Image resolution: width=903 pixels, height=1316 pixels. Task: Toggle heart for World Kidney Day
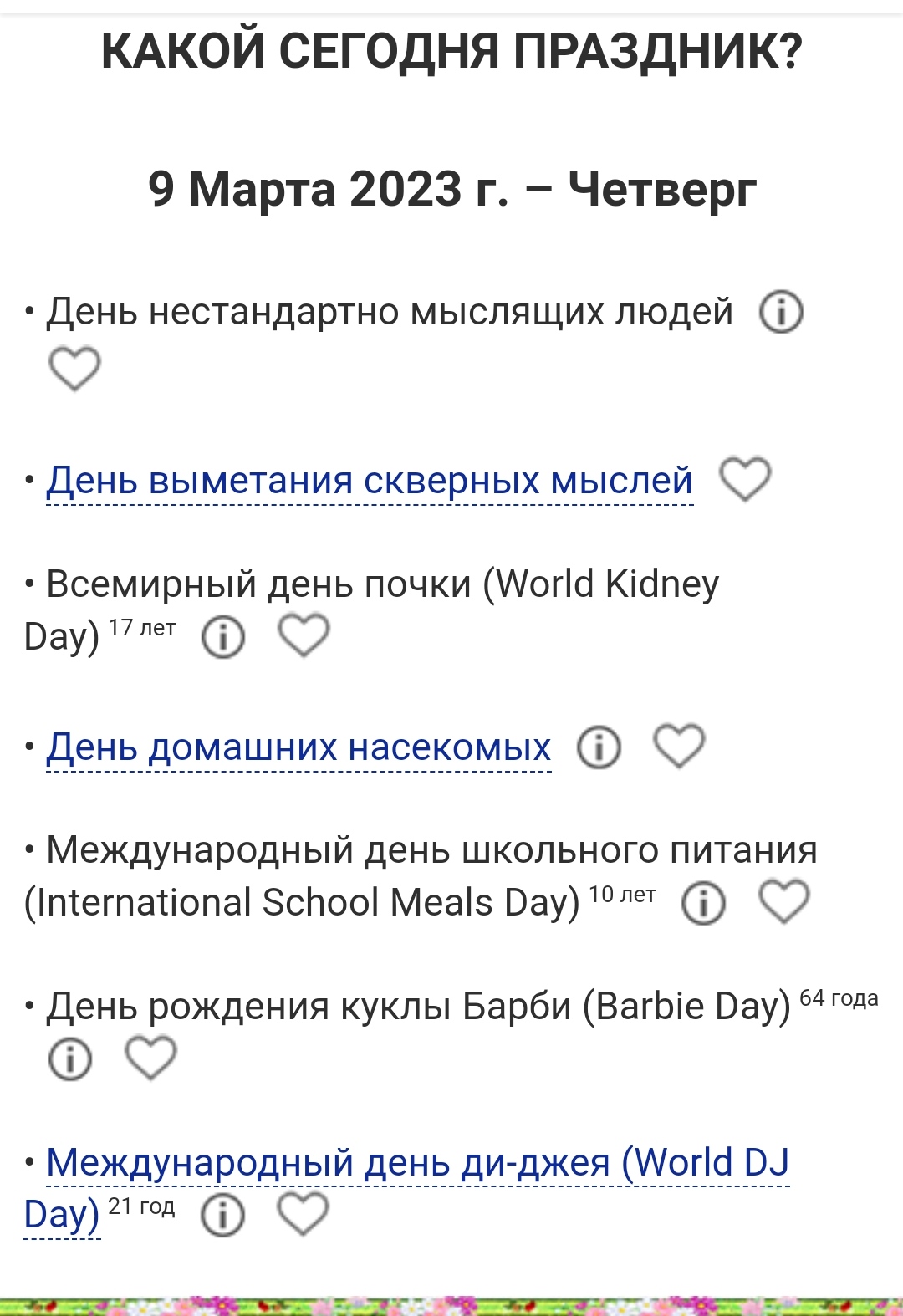coord(304,635)
